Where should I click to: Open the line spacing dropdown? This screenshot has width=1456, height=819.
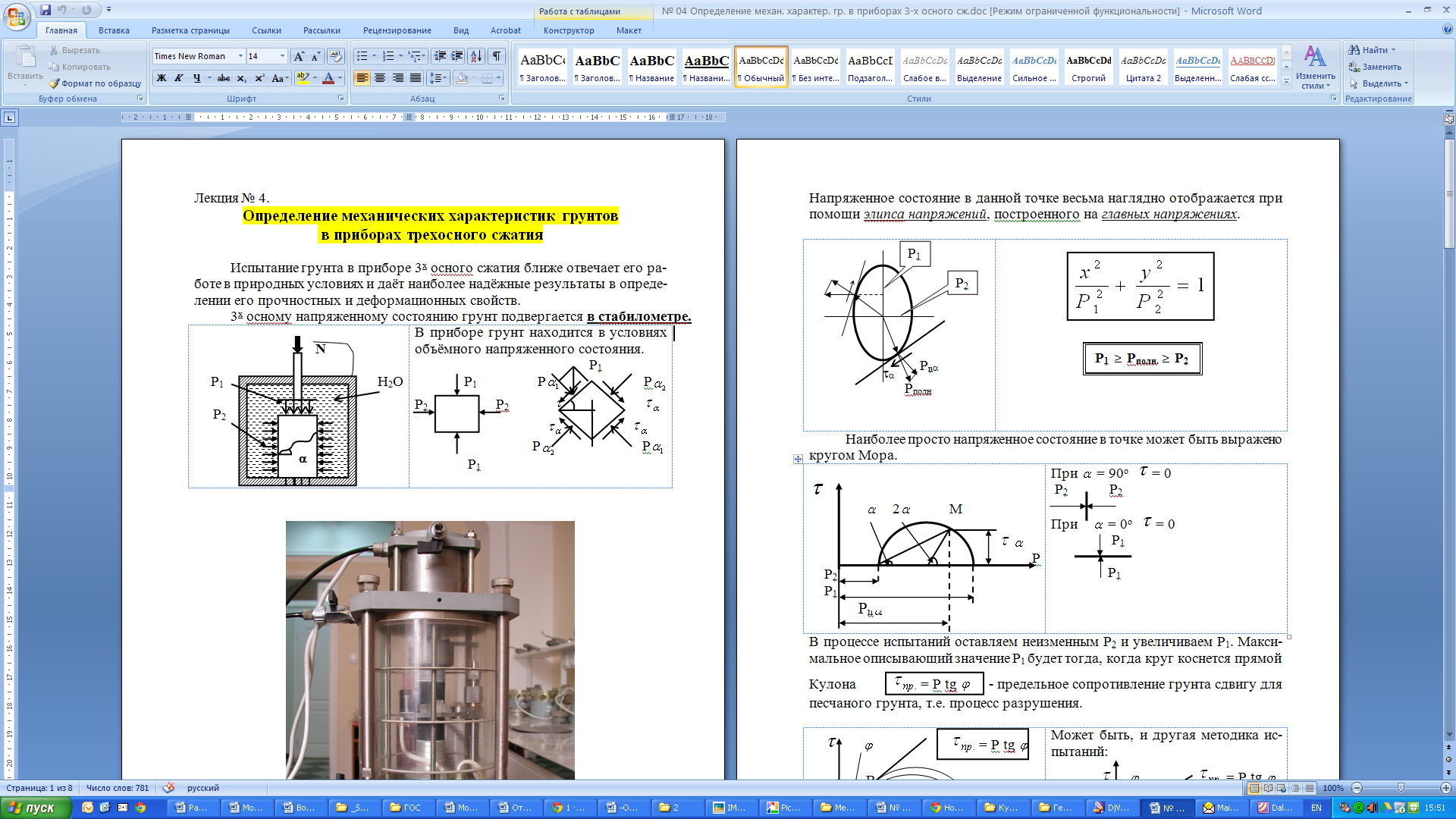point(437,78)
